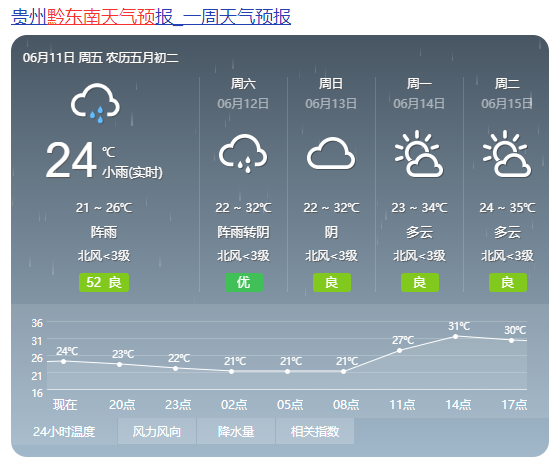The width and height of the screenshot is (554, 465).
Task: Switch to the 降水量 tab
Action: pyautogui.click(x=236, y=431)
